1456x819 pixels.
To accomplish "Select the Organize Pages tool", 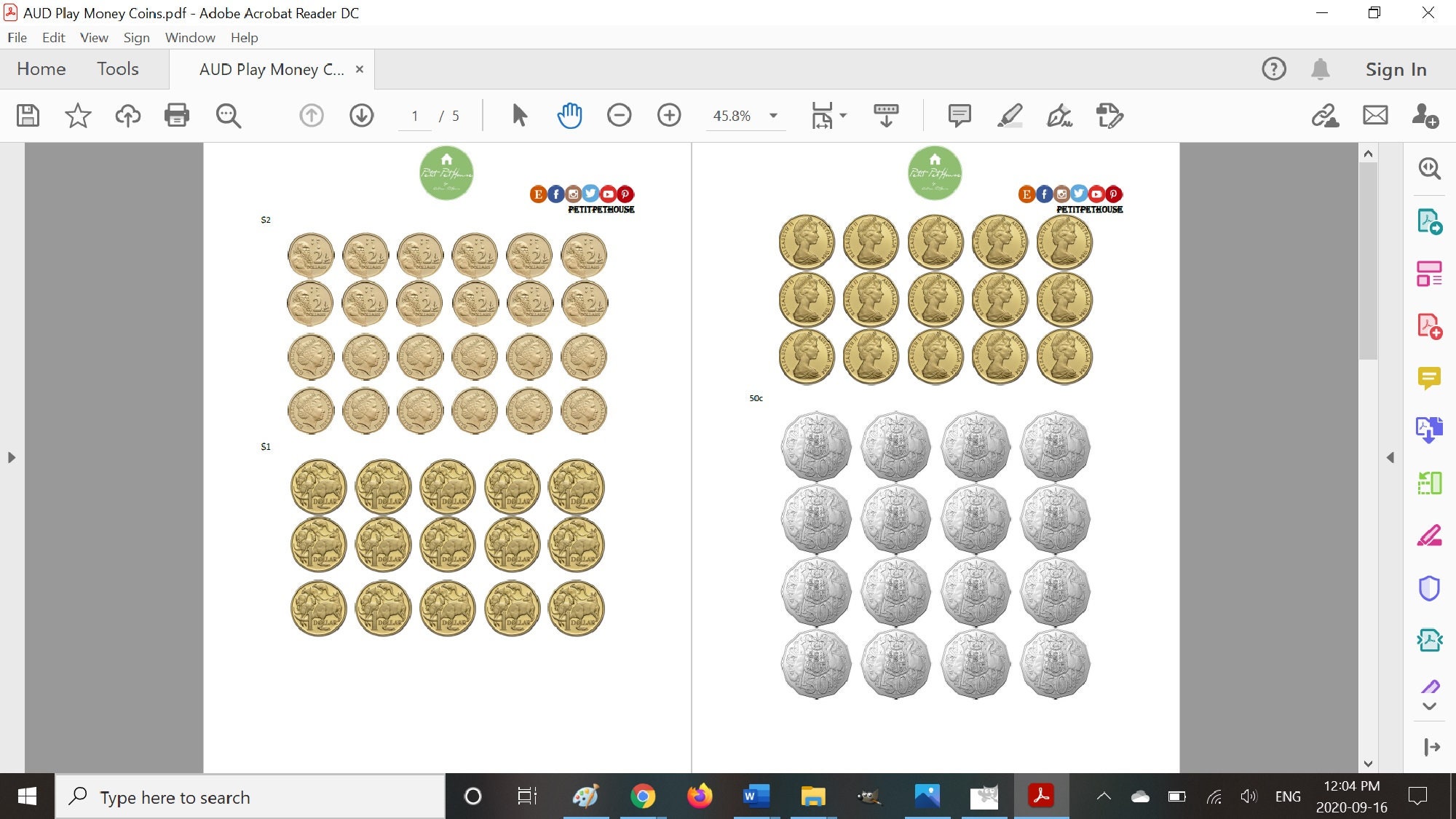I will tap(1430, 274).
